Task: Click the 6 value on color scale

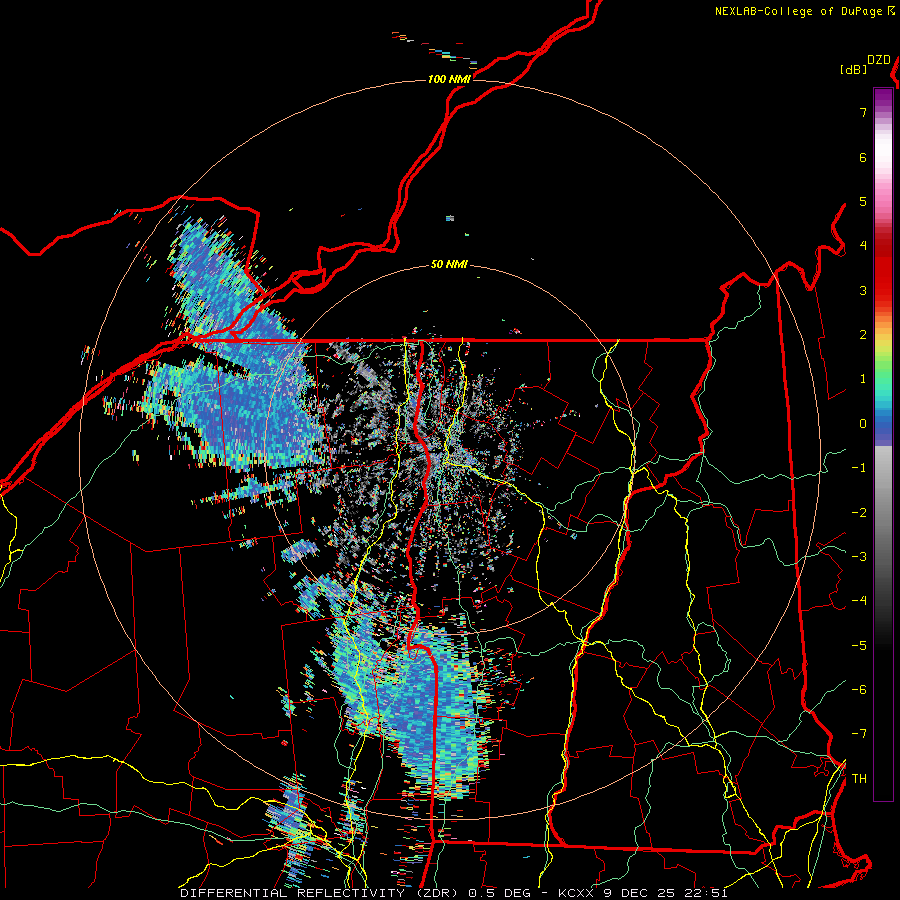Action: tap(863, 157)
